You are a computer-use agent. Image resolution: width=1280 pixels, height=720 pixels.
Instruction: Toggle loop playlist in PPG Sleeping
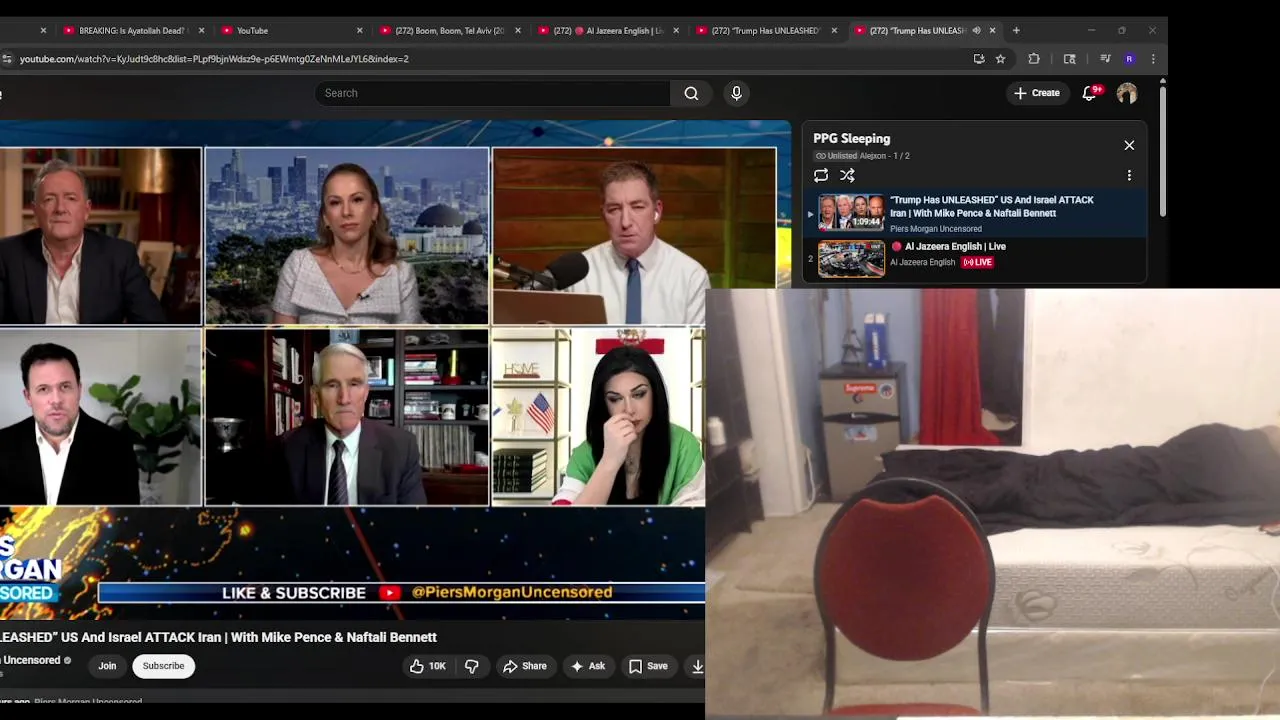click(x=821, y=175)
